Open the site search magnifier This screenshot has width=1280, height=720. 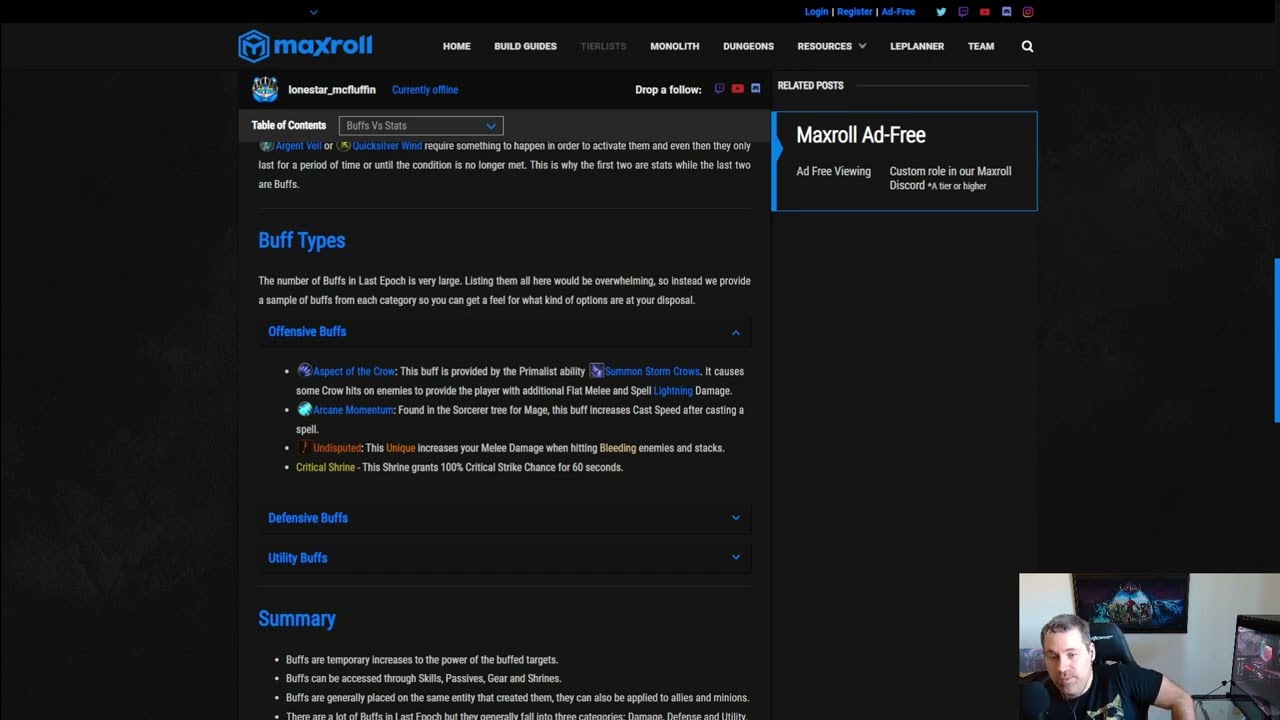pyautogui.click(x=1027, y=46)
